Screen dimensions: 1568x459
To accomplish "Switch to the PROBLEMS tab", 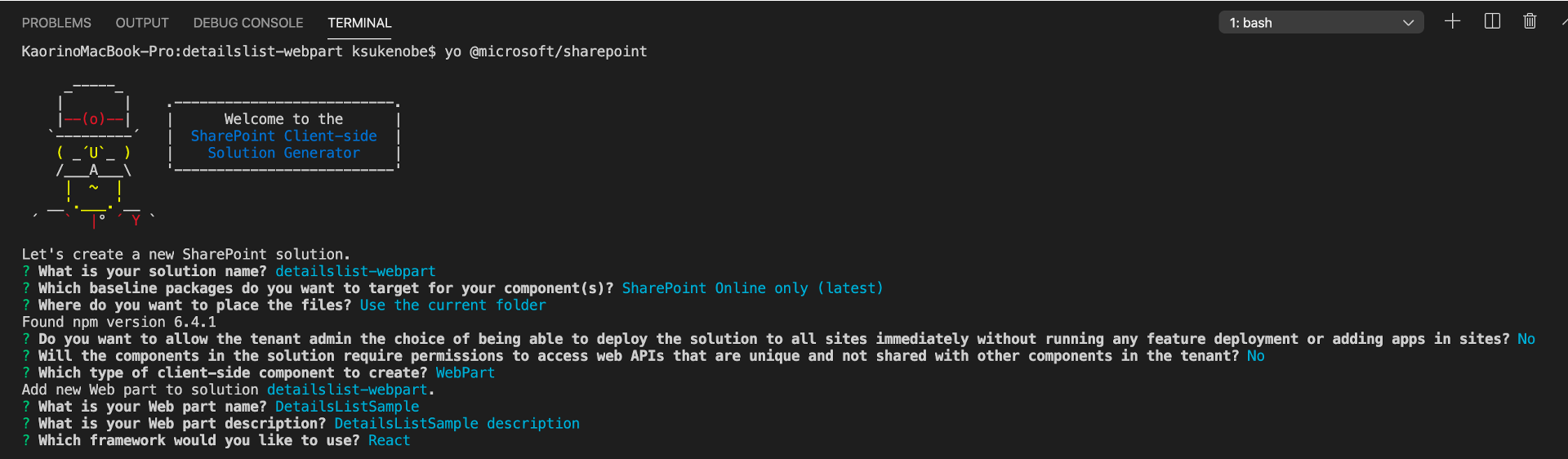I will click(x=56, y=23).
